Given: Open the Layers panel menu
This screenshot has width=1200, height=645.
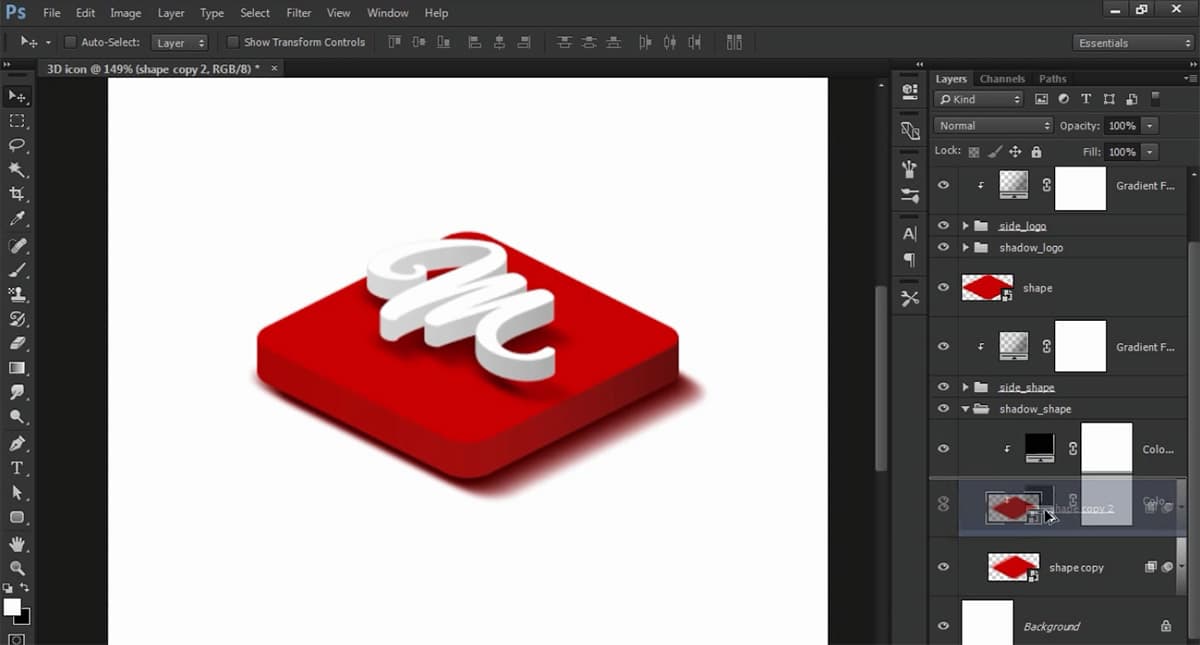Looking at the screenshot, I should point(1192,78).
